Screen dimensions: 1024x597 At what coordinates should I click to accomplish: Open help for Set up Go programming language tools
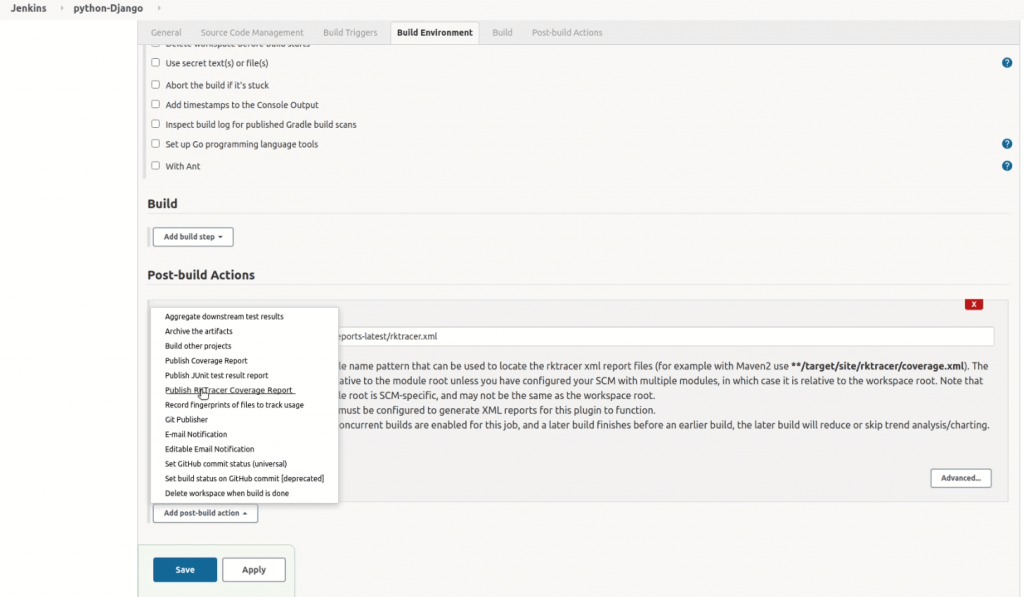point(1006,144)
